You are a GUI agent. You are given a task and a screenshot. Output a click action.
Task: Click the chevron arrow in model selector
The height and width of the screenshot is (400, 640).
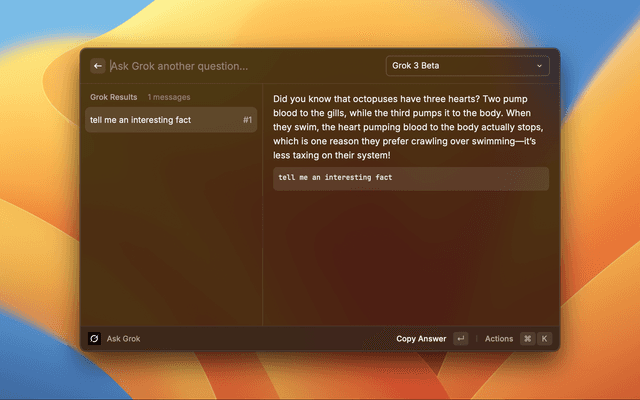[540, 66]
